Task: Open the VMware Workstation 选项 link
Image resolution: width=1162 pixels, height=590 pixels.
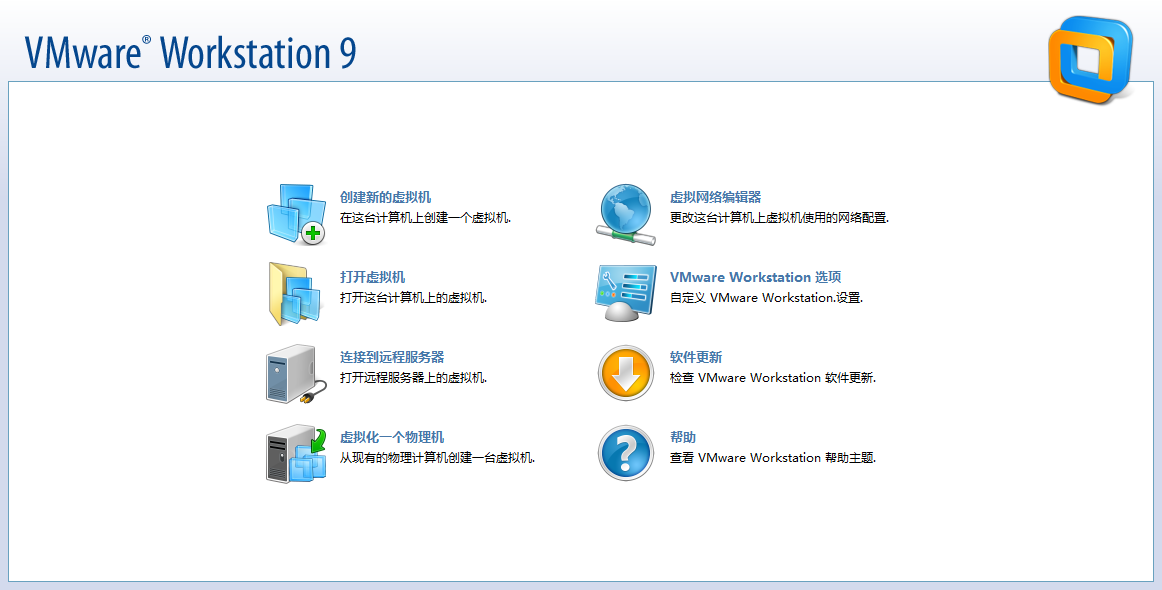Action: point(755,277)
